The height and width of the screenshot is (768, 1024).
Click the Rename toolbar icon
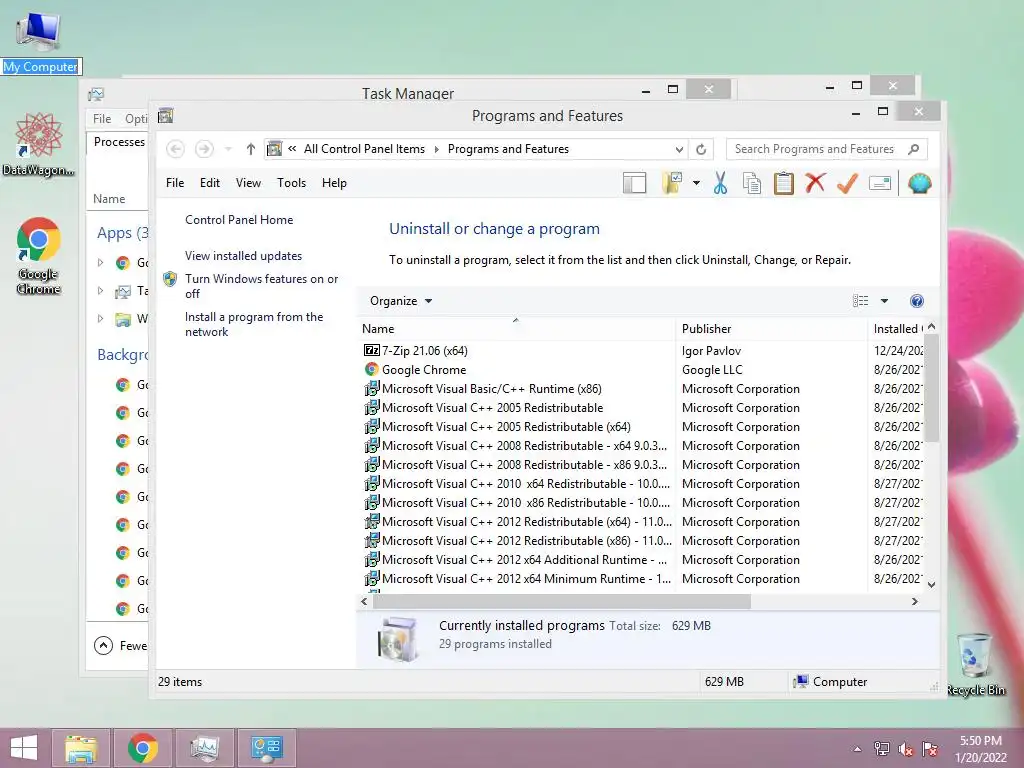coord(880,184)
